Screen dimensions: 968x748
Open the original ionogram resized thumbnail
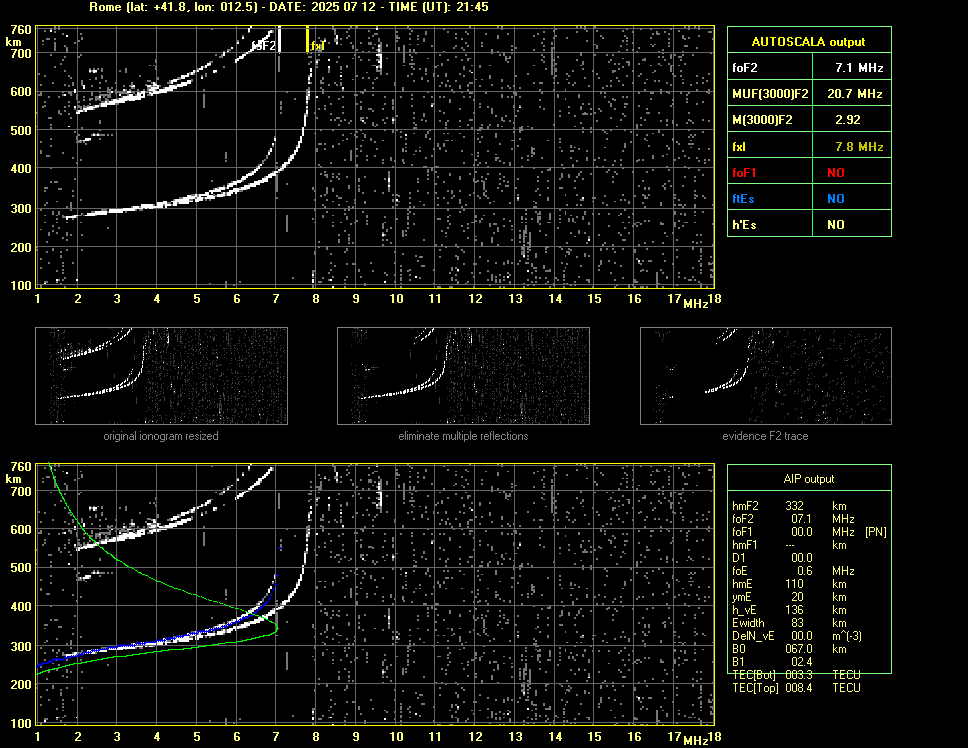tap(161, 376)
